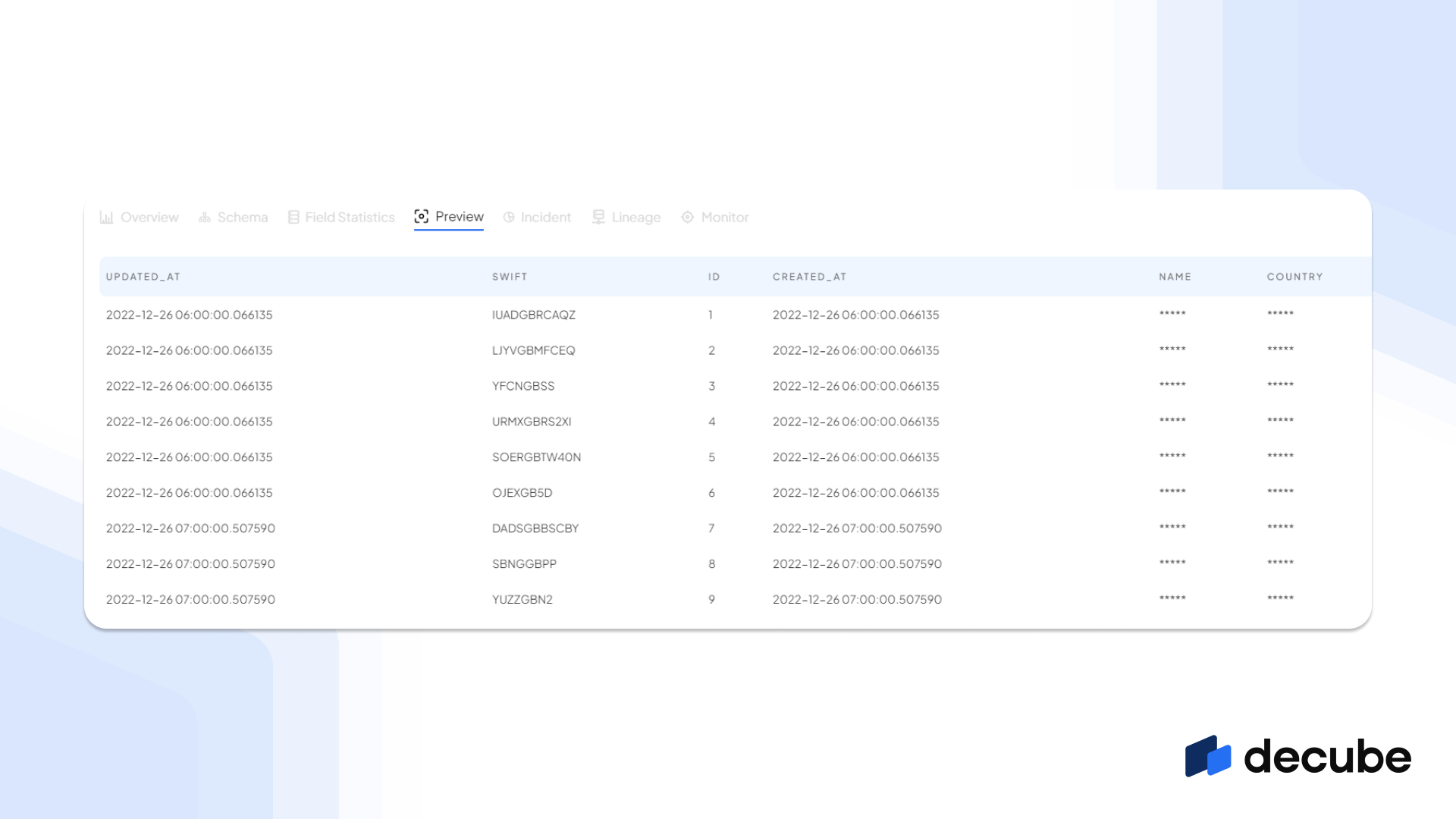Click the Overview bar chart icon
The width and height of the screenshot is (1456, 819).
tap(107, 218)
